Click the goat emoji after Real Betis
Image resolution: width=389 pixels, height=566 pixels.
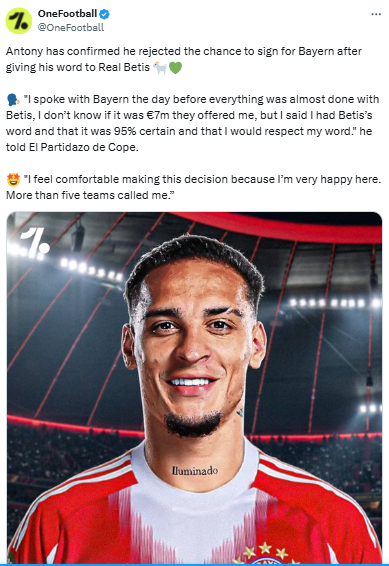[x=160, y=68]
